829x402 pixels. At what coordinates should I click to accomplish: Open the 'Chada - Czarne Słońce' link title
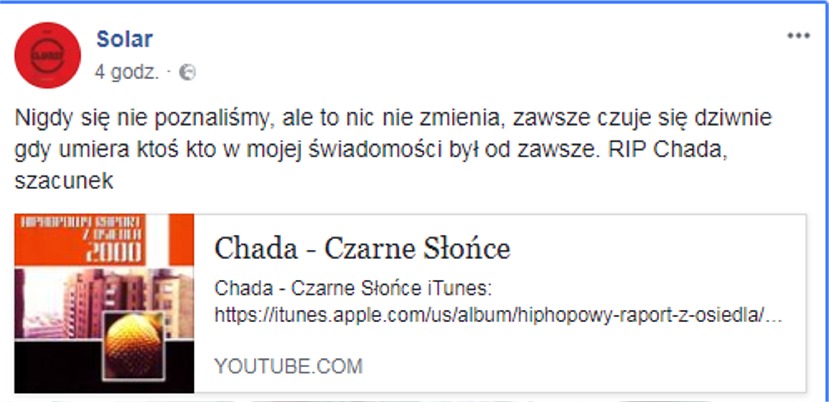tap(362, 249)
